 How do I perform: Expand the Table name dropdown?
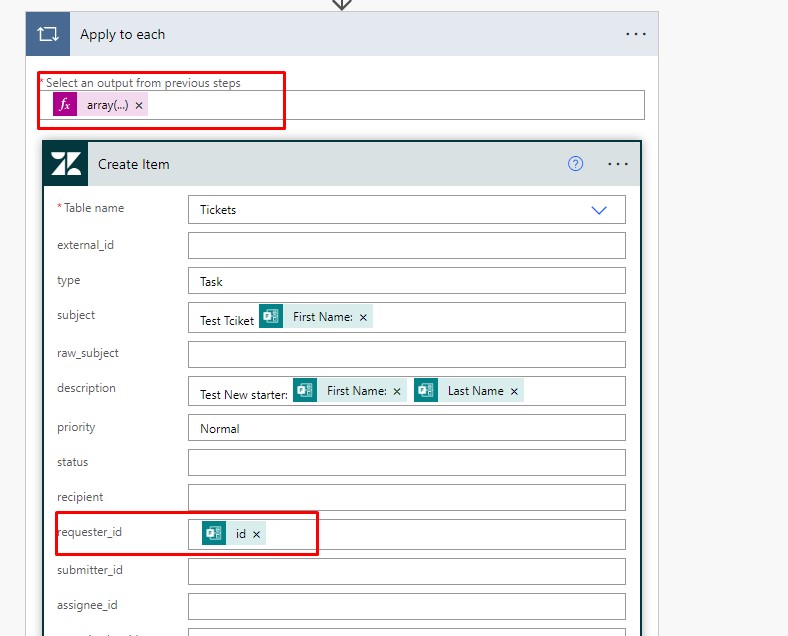pyautogui.click(x=599, y=210)
